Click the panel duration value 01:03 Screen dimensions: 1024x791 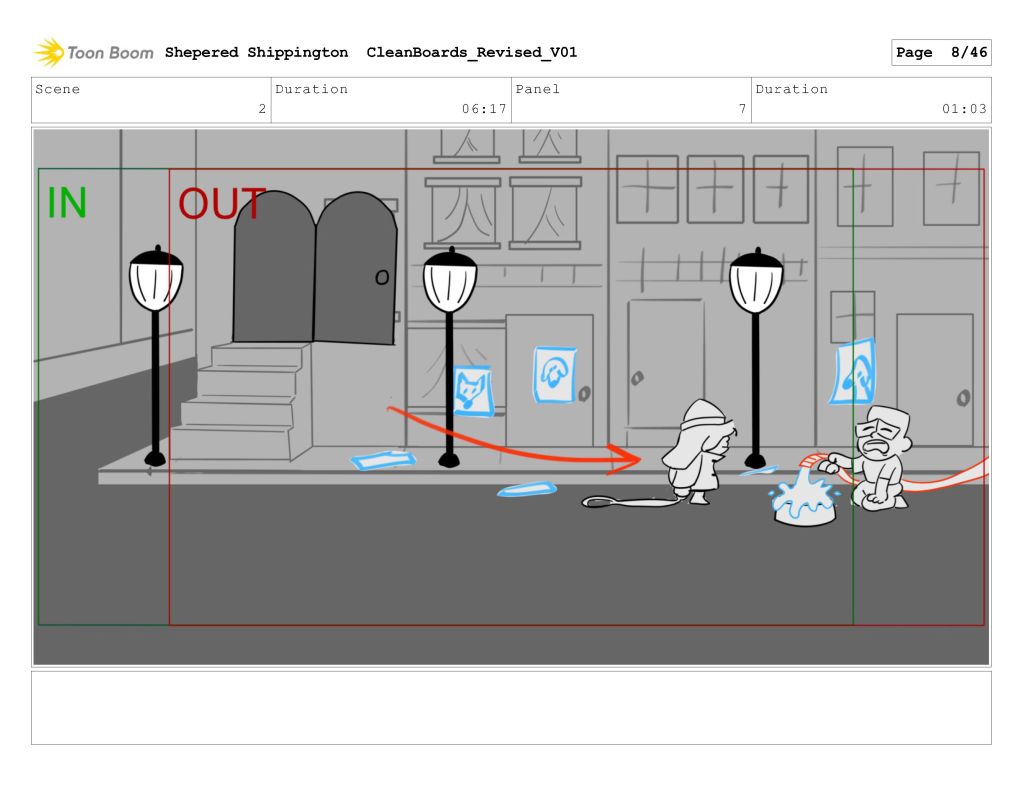[964, 109]
